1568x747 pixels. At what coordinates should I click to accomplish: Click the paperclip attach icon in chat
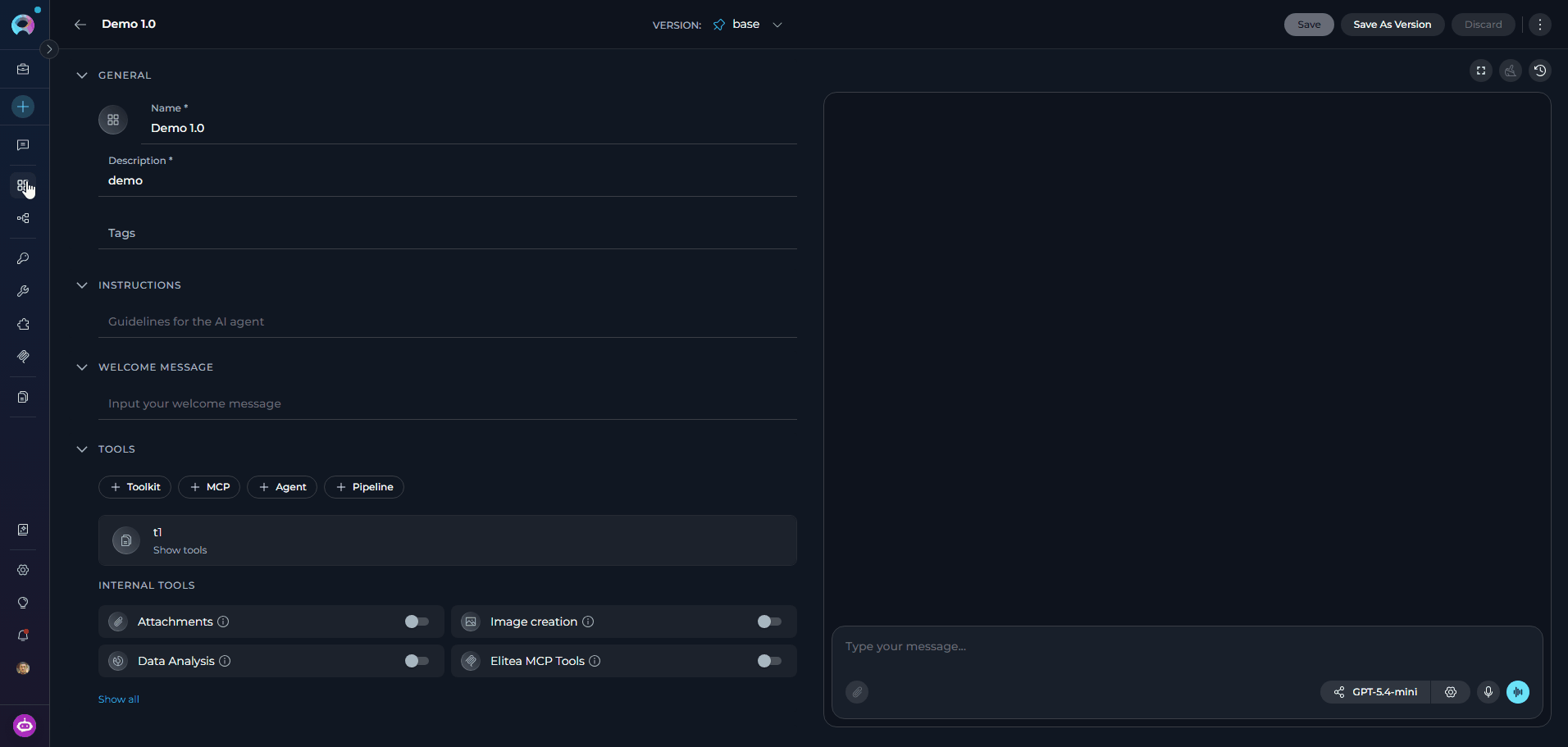click(x=857, y=692)
